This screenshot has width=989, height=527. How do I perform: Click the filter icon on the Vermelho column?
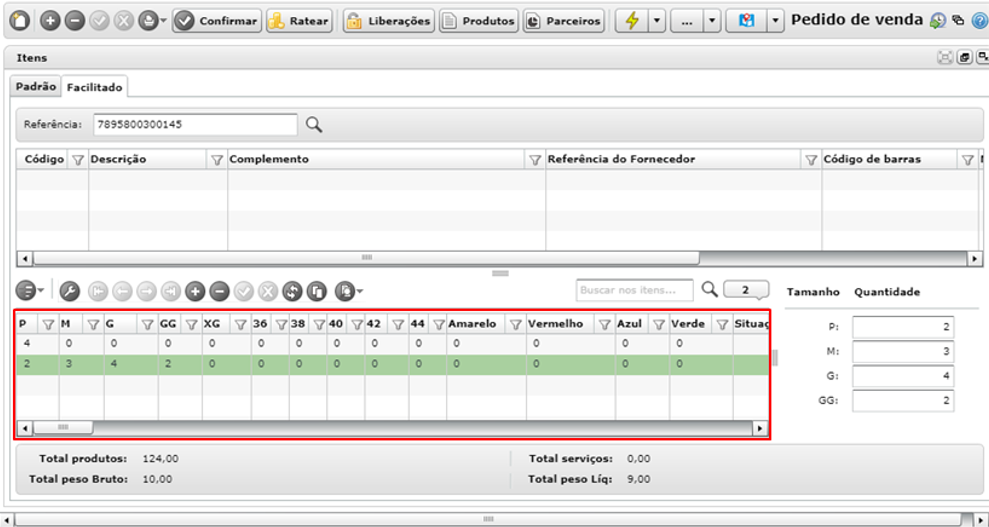pos(605,325)
